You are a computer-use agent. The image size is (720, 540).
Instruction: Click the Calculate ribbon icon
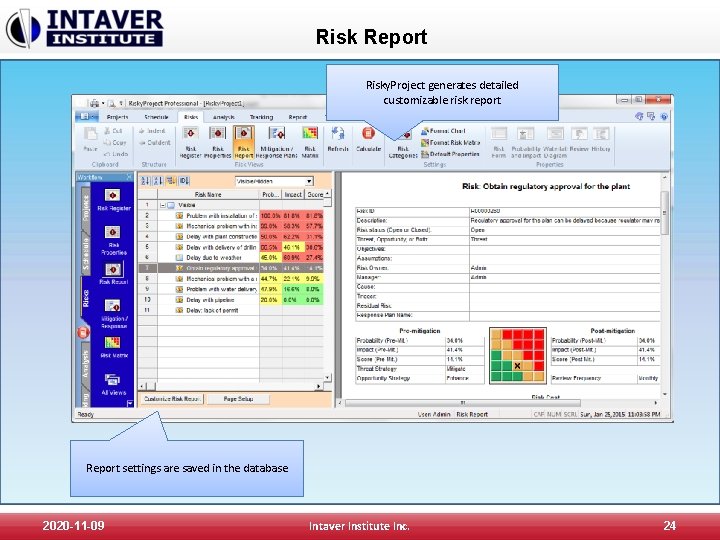368,140
